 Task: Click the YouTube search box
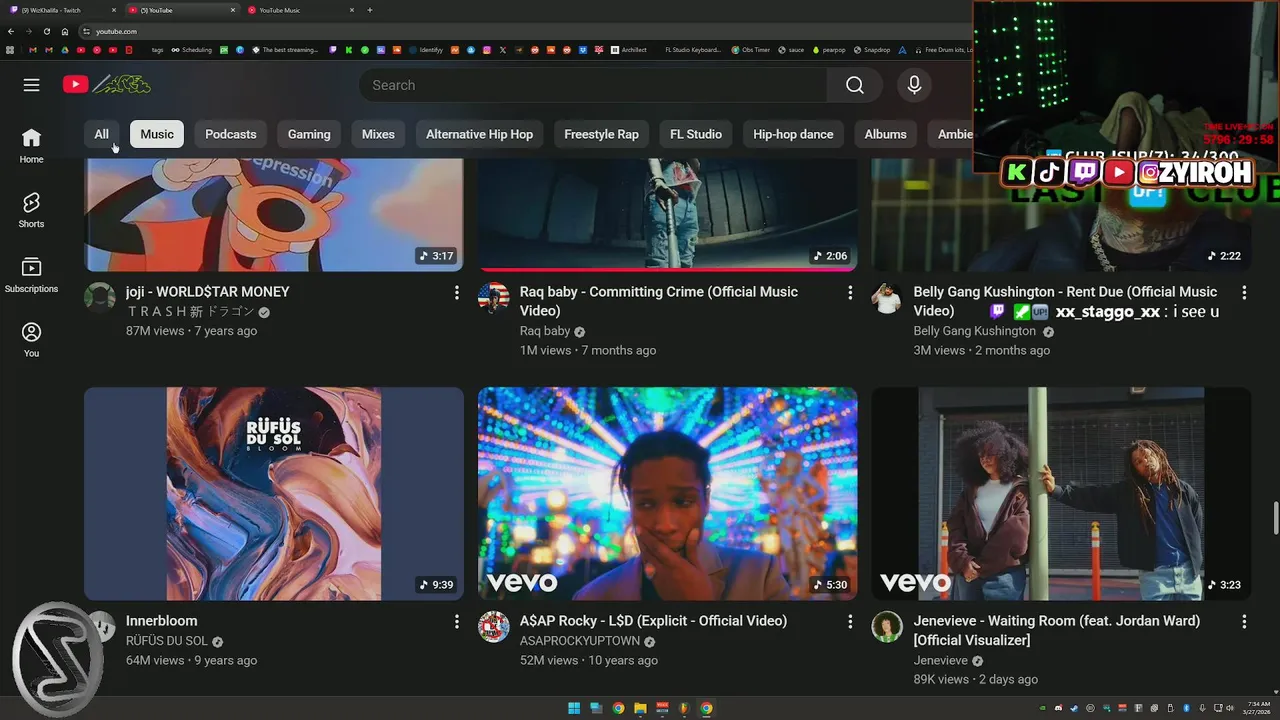593,85
